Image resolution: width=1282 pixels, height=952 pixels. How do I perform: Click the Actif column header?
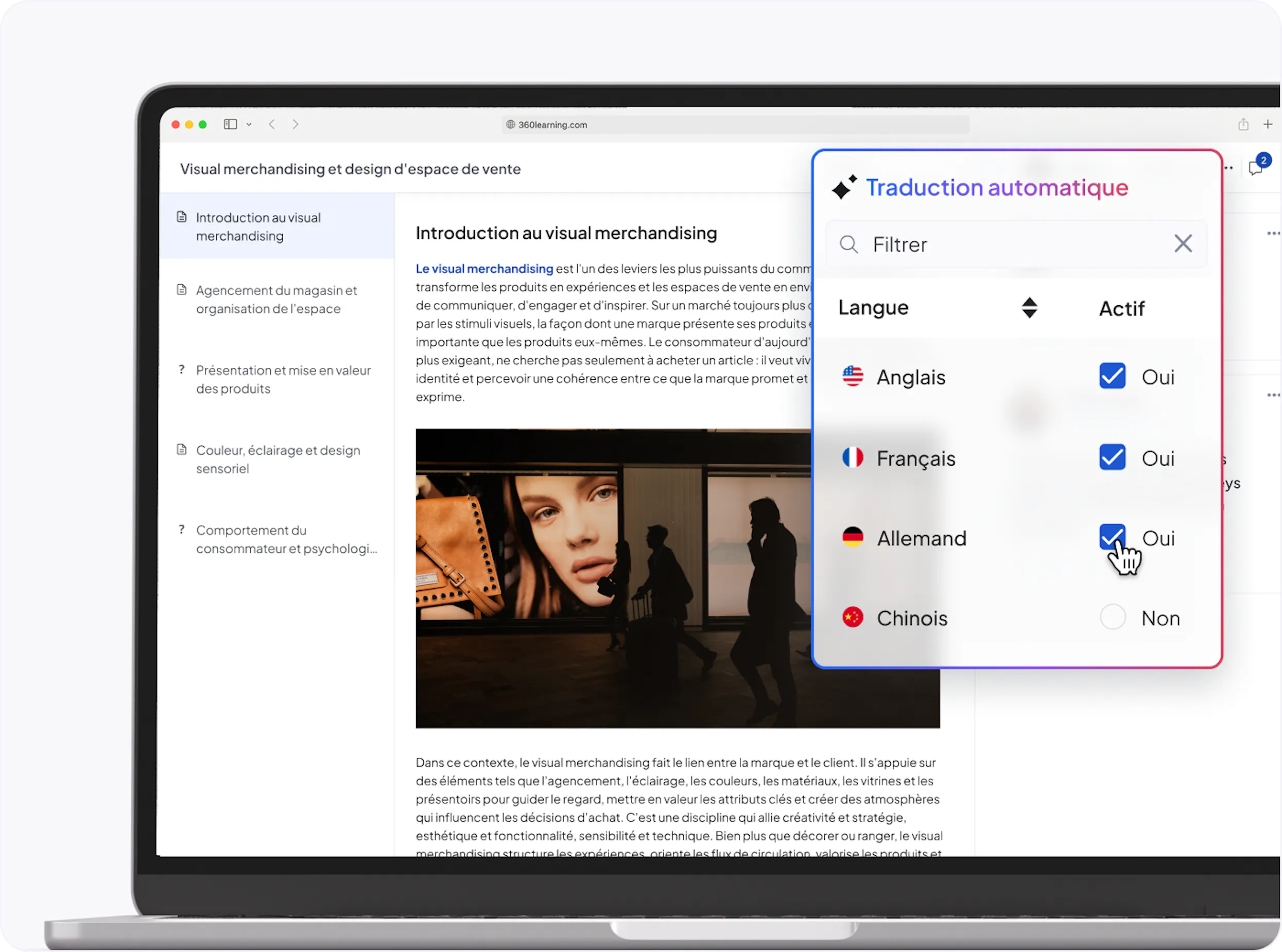(1122, 308)
